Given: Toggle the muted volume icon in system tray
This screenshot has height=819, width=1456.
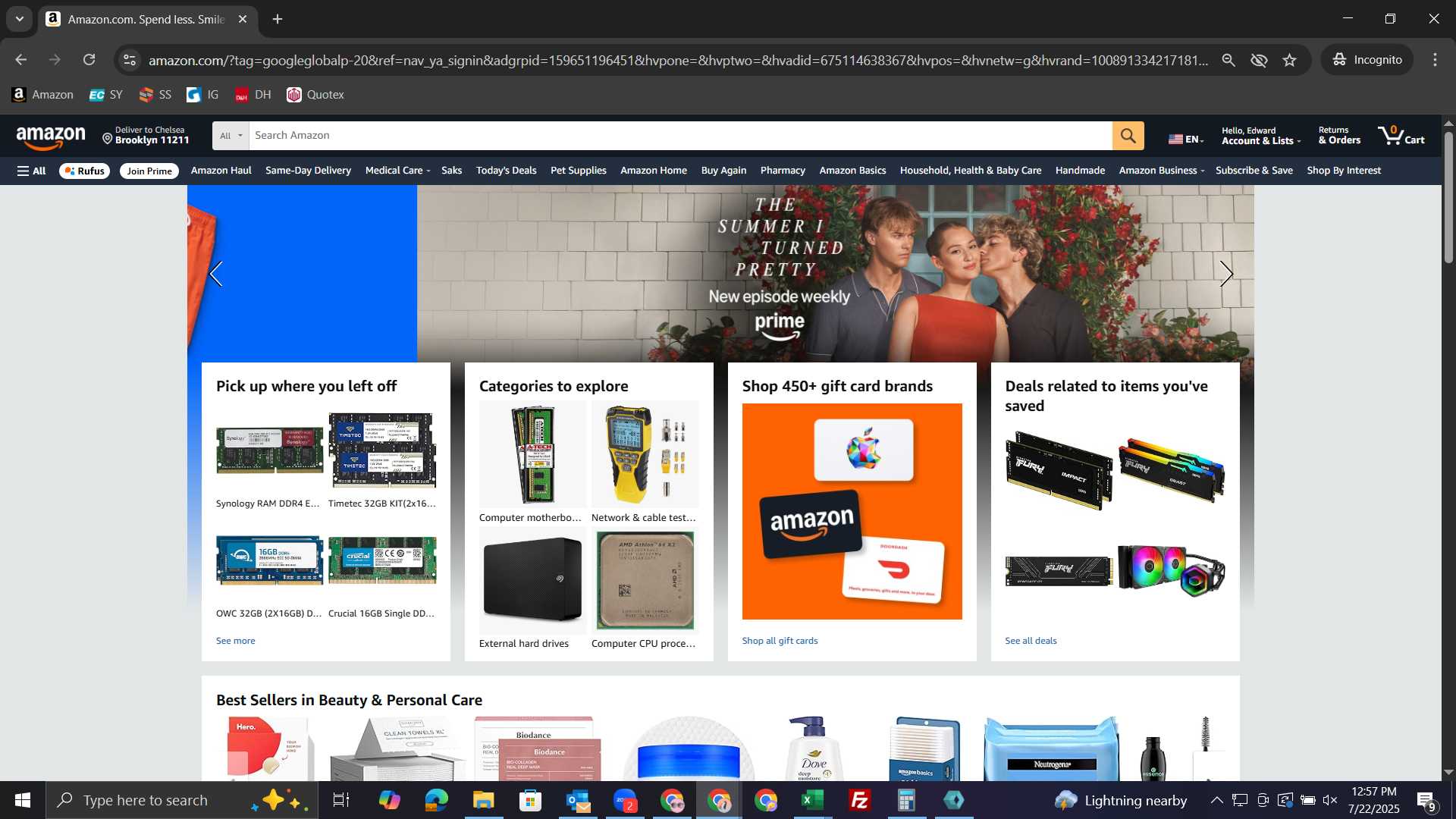Looking at the screenshot, I should point(1329,800).
